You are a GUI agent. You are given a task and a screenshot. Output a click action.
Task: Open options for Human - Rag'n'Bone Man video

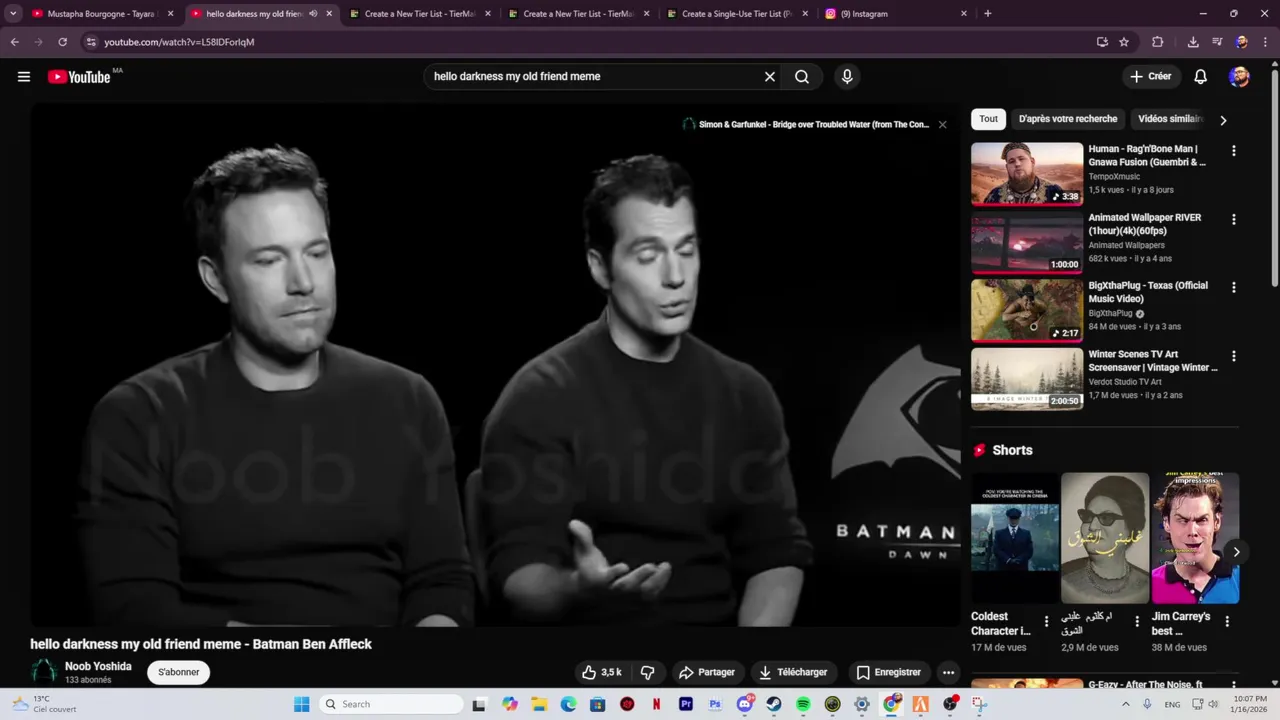coord(1233,151)
